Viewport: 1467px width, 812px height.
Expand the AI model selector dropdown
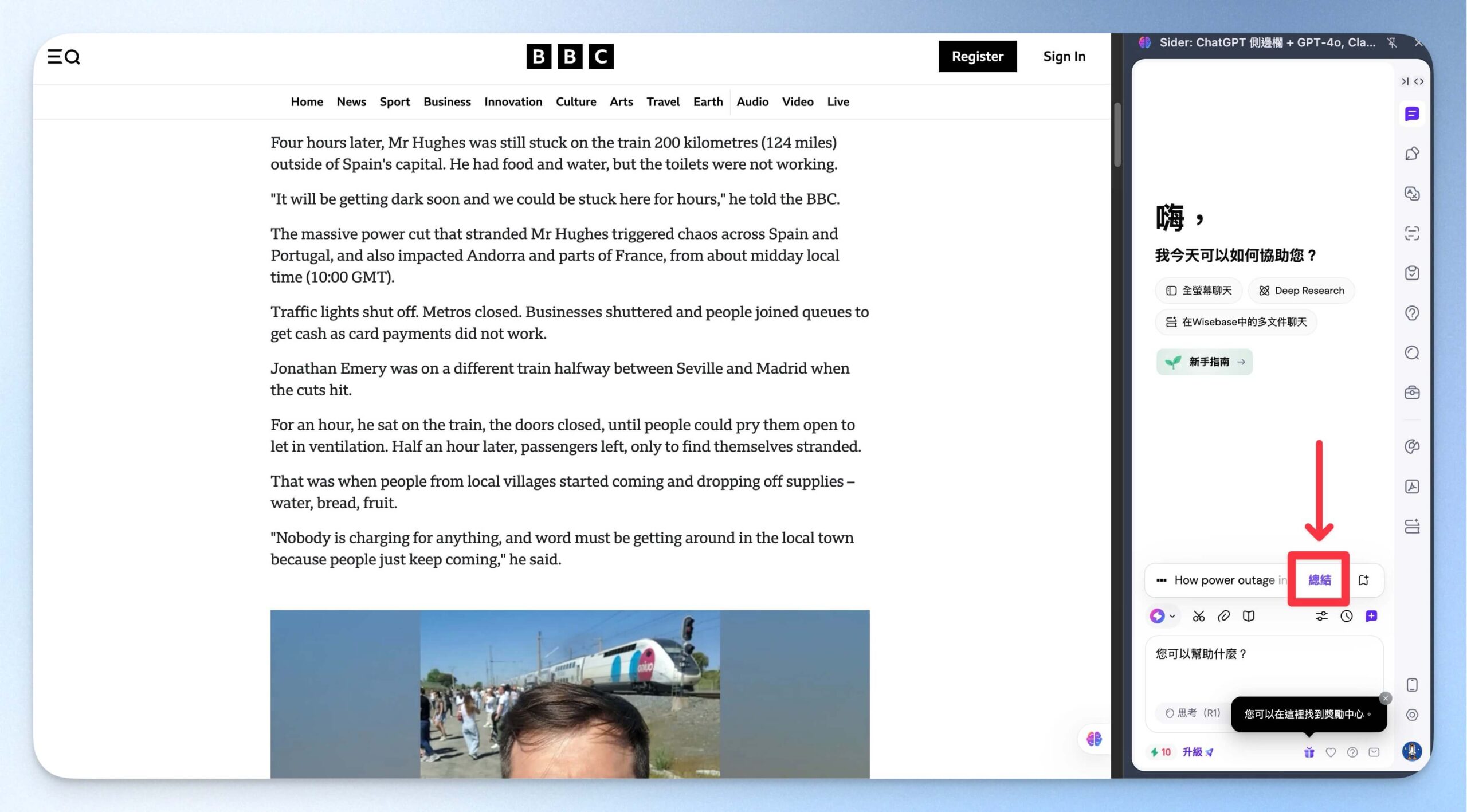[x=1163, y=616]
